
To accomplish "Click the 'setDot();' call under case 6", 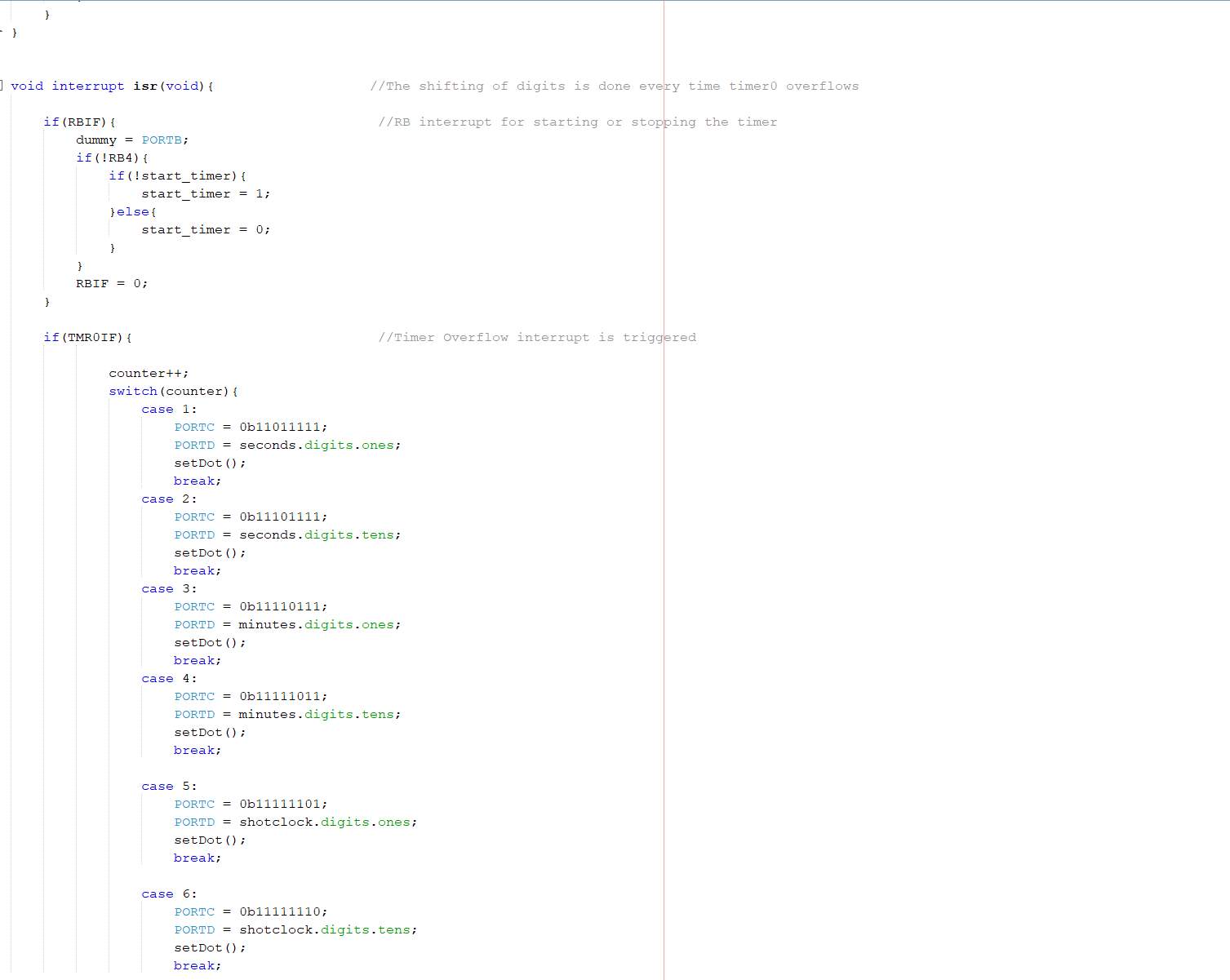I will coord(210,947).
